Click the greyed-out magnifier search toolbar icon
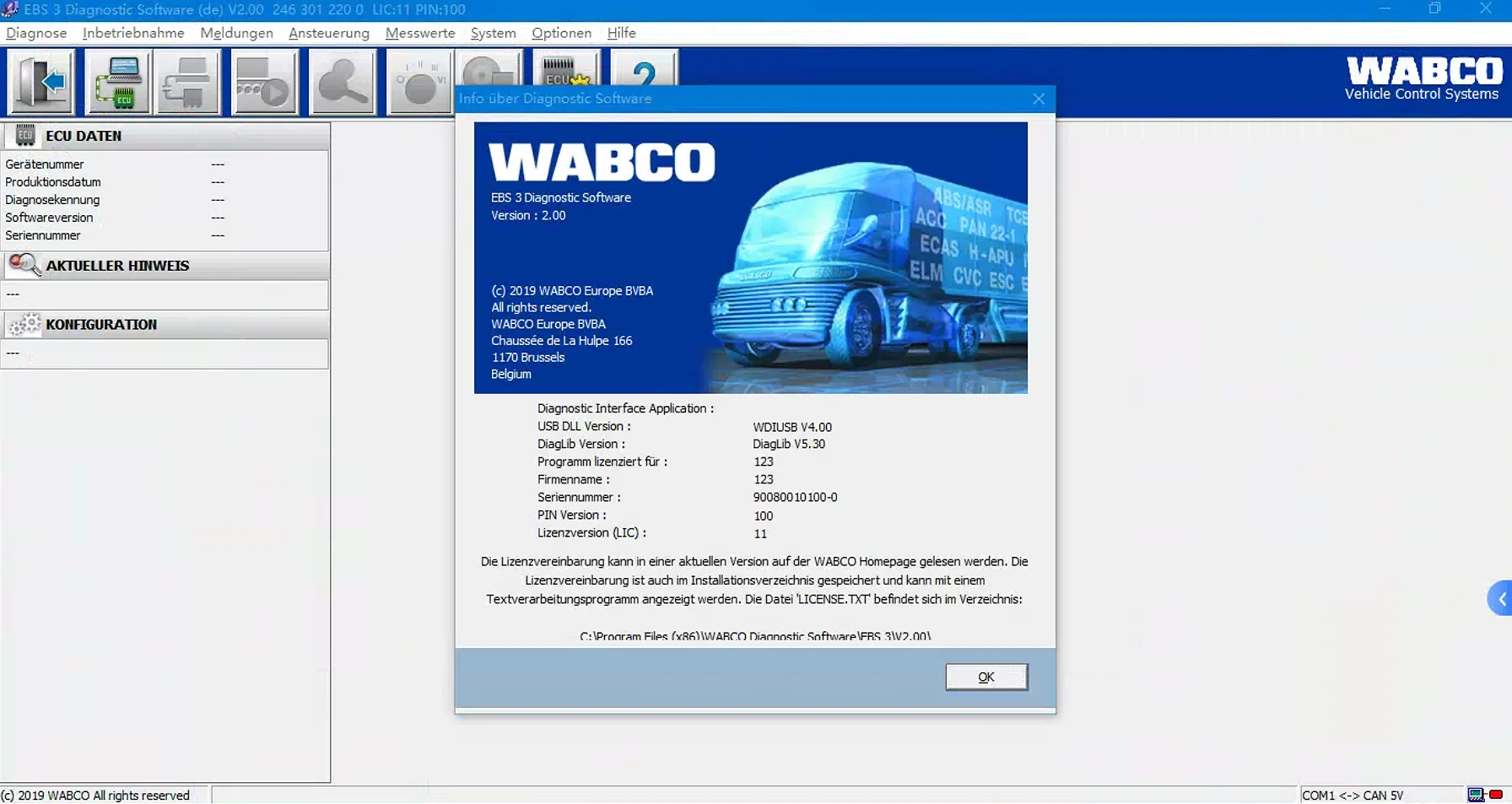1512x804 pixels. tap(342, 82)
